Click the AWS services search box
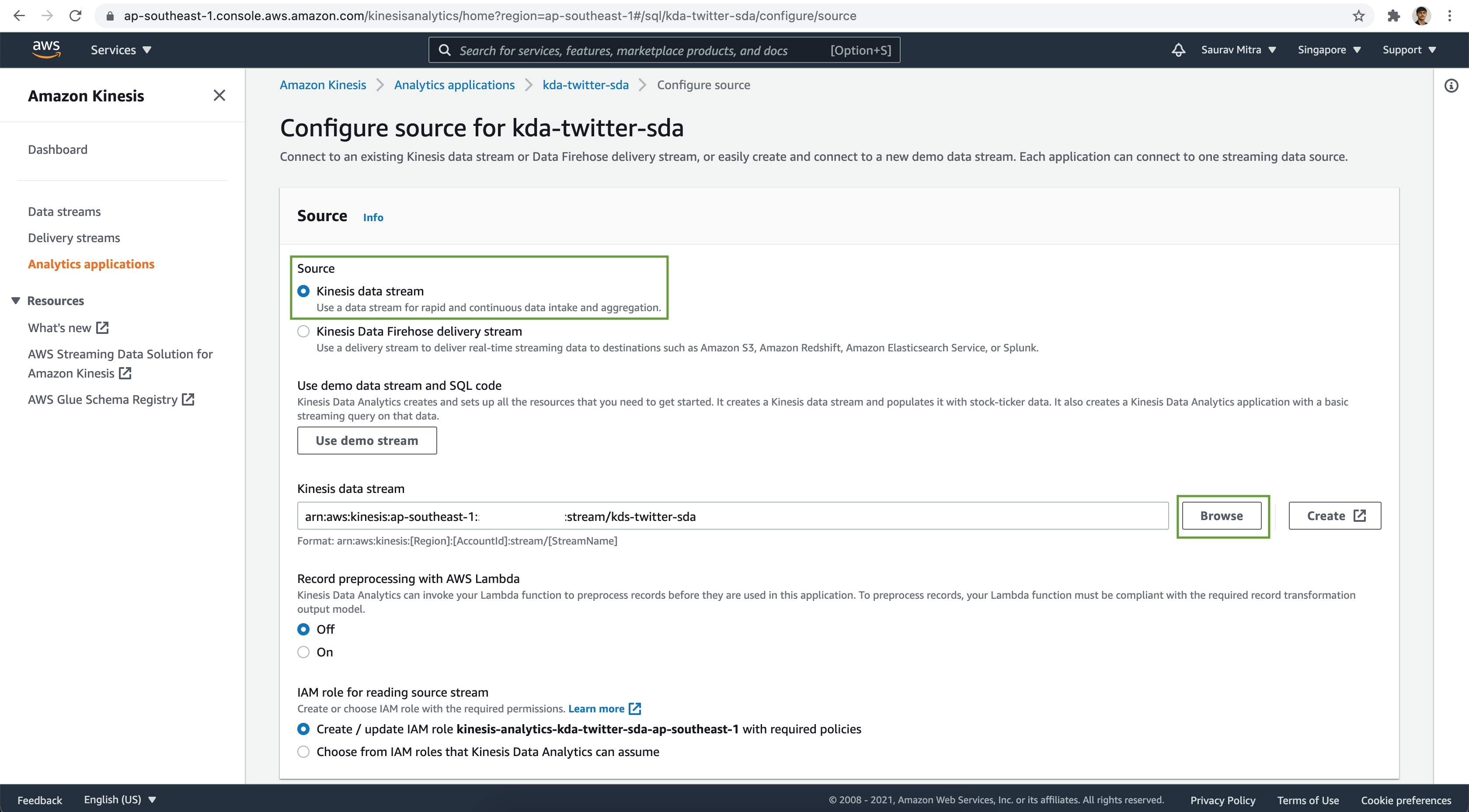 click(664, 50)
